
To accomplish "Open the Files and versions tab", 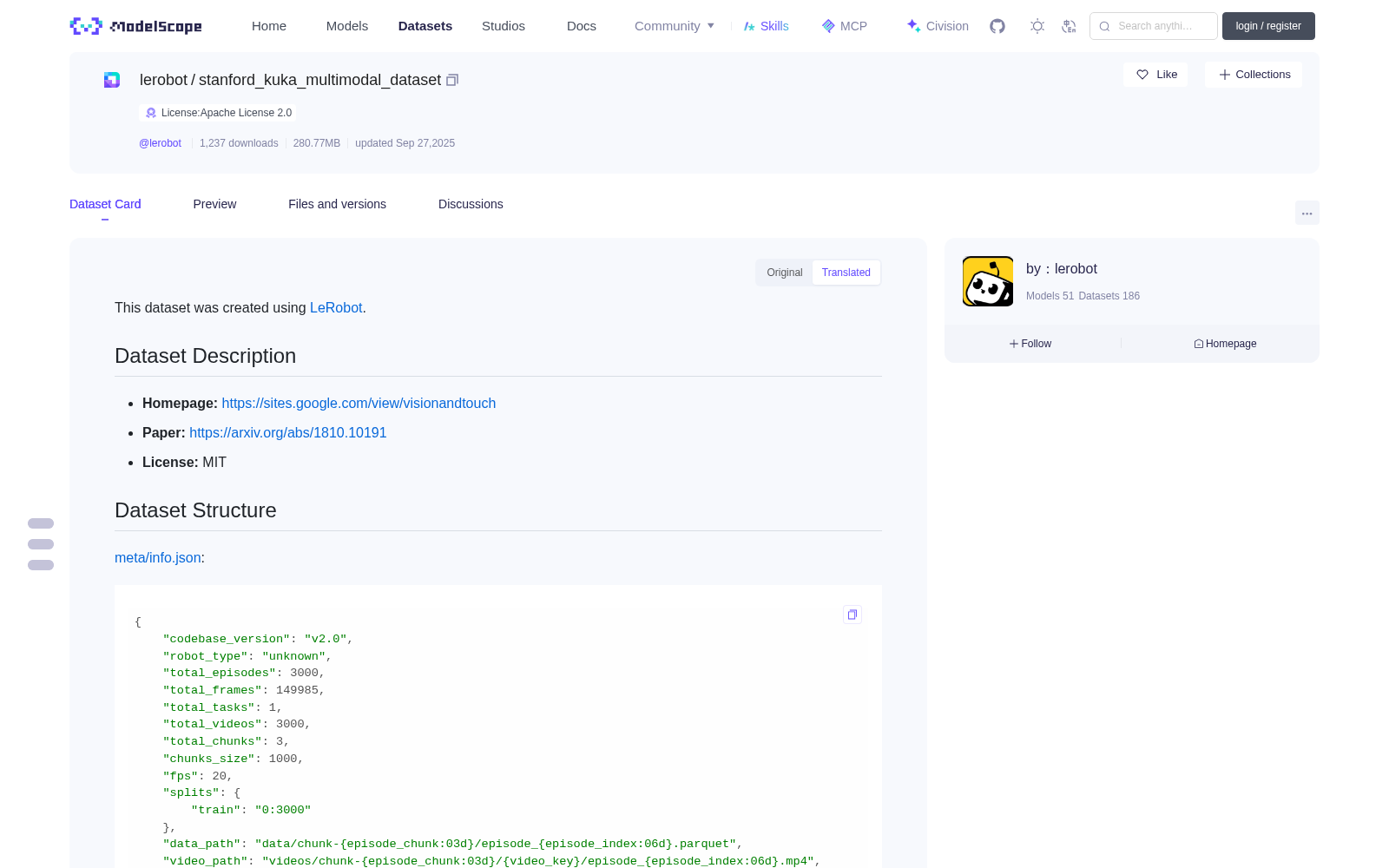I will 337,204.
